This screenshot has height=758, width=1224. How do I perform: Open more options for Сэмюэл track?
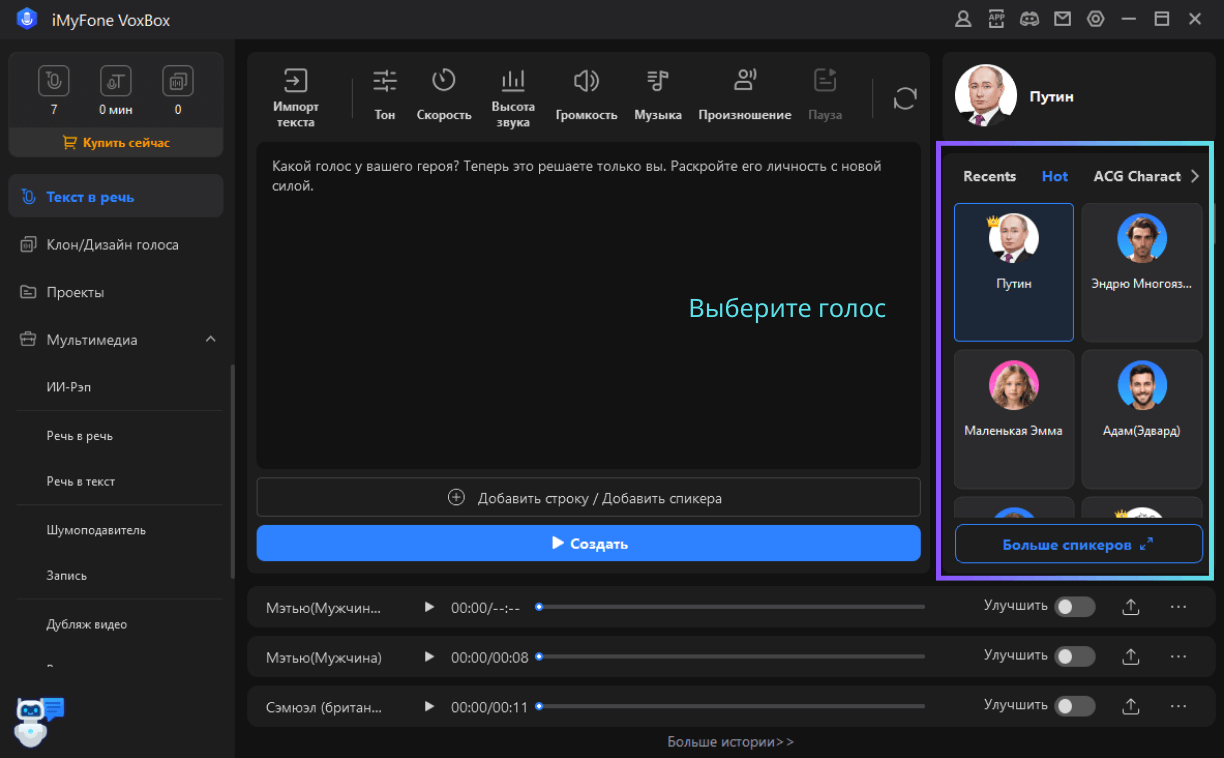click(1178, 707)
